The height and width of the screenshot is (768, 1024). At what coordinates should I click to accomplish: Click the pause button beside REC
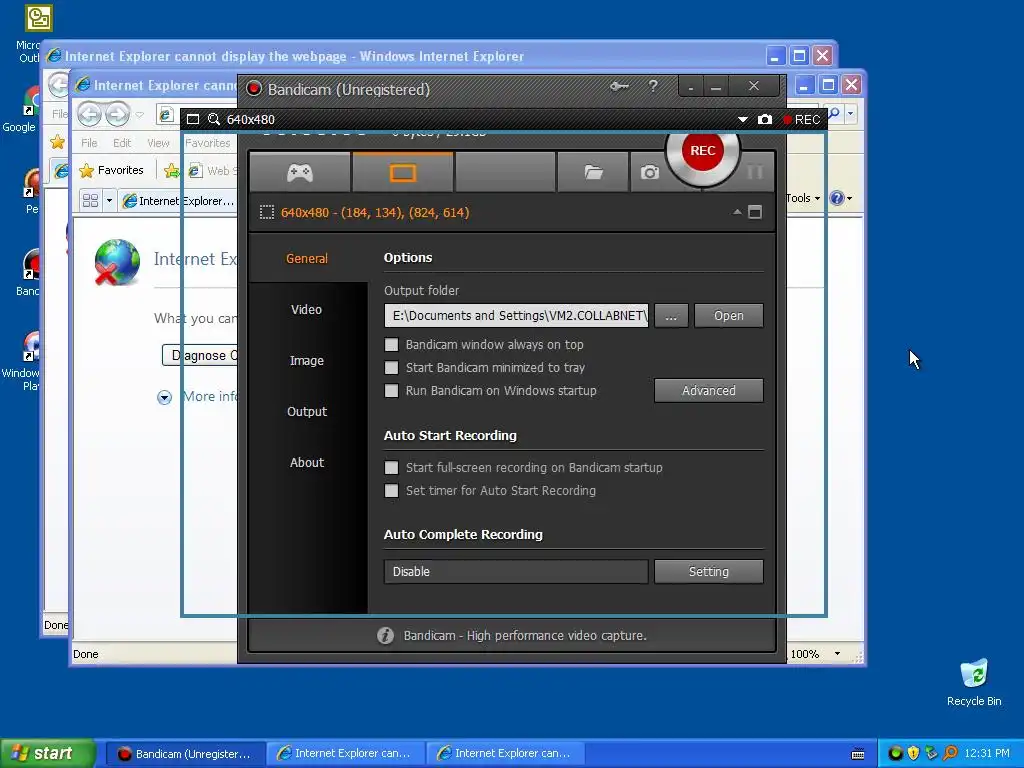pos(755,172)
